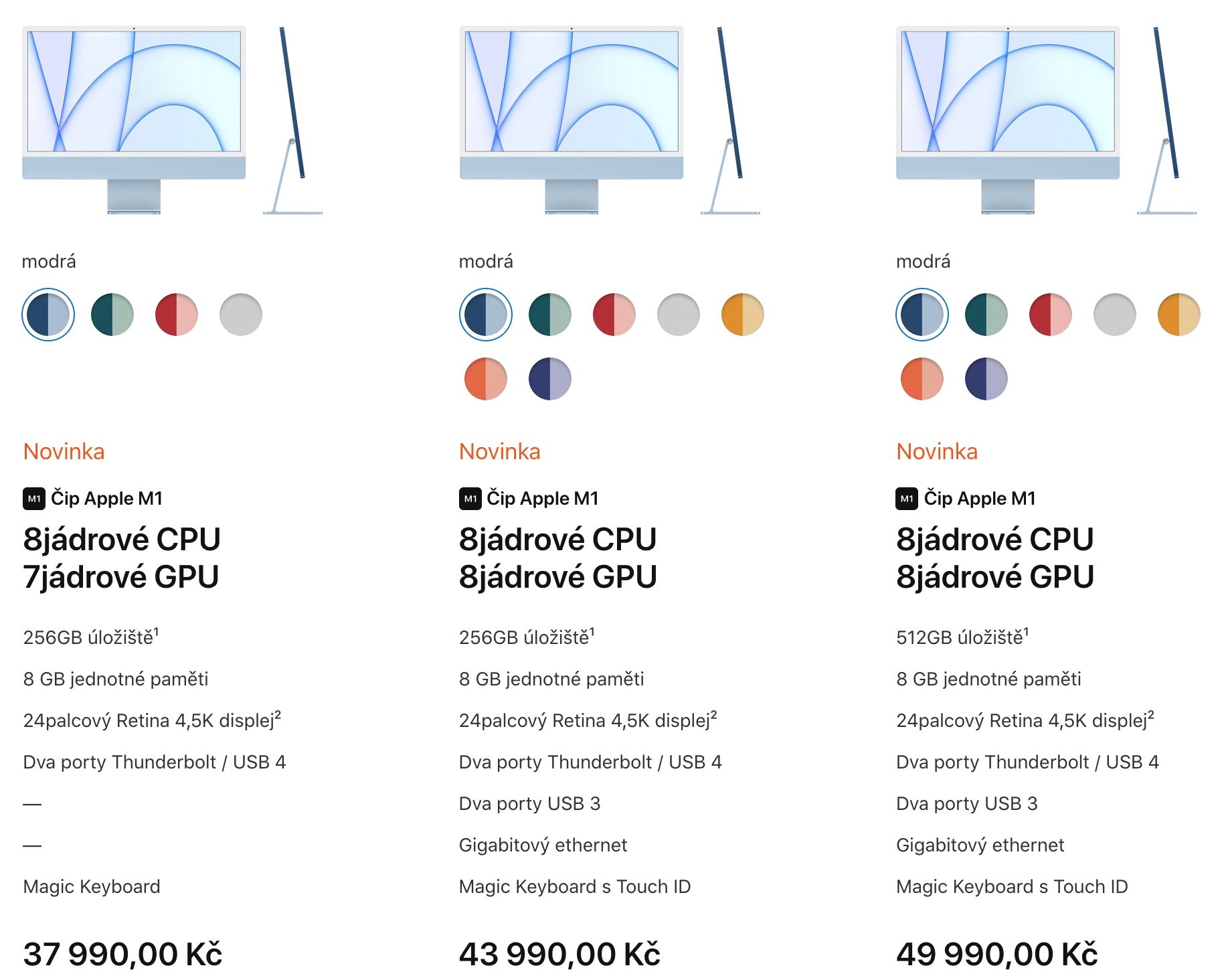Select green swatch on middle iMac
The image size is (1222, 980).
pos(550,315)
